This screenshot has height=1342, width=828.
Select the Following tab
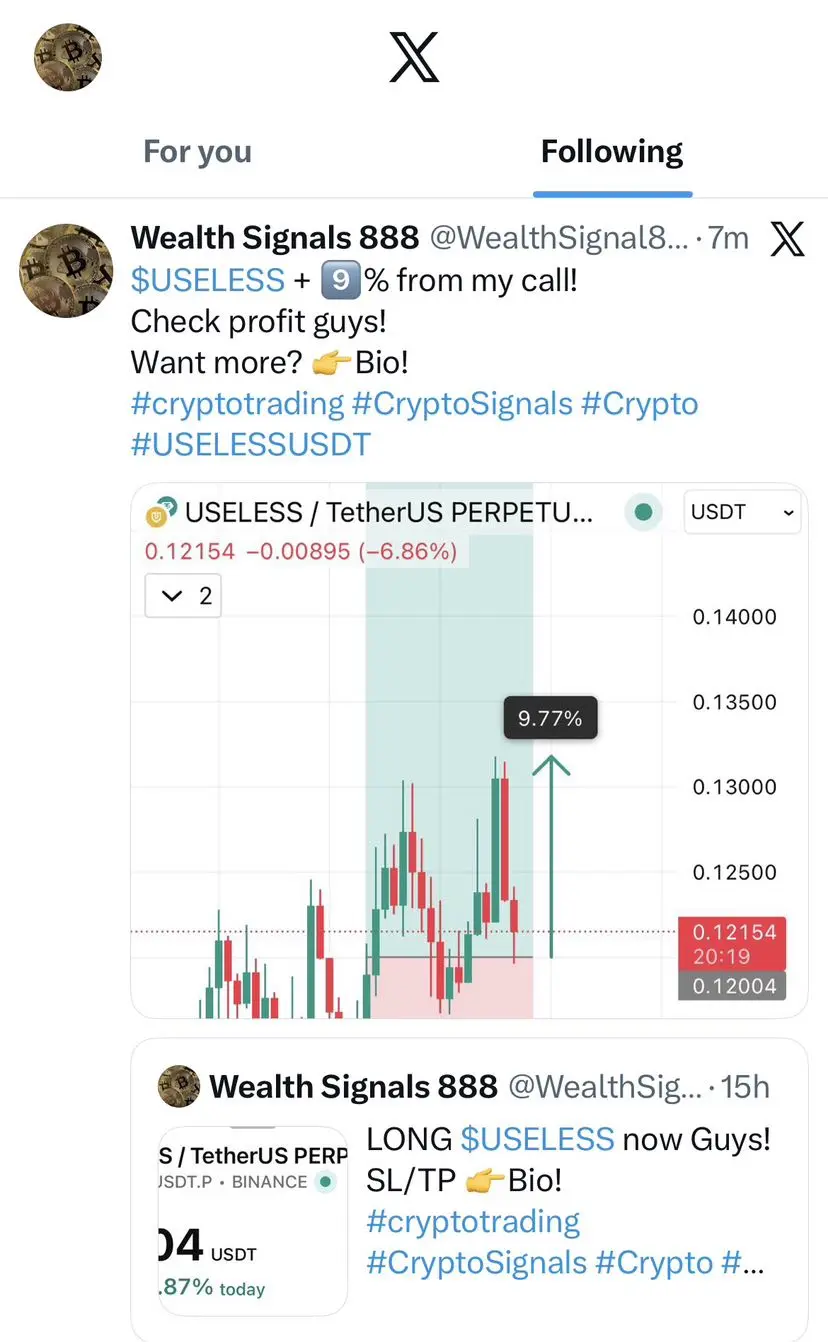pyautogui.click(x=612, y=152)
